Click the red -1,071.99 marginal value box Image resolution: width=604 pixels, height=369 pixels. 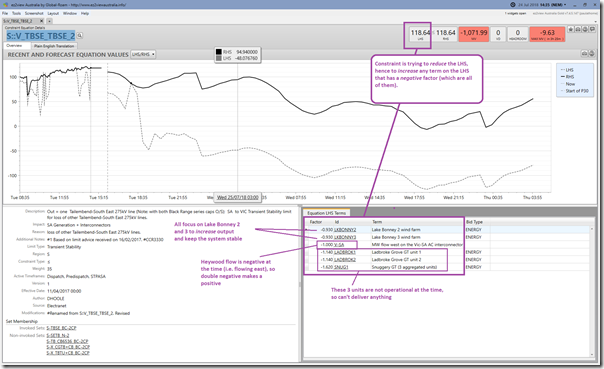coord(473,34)
